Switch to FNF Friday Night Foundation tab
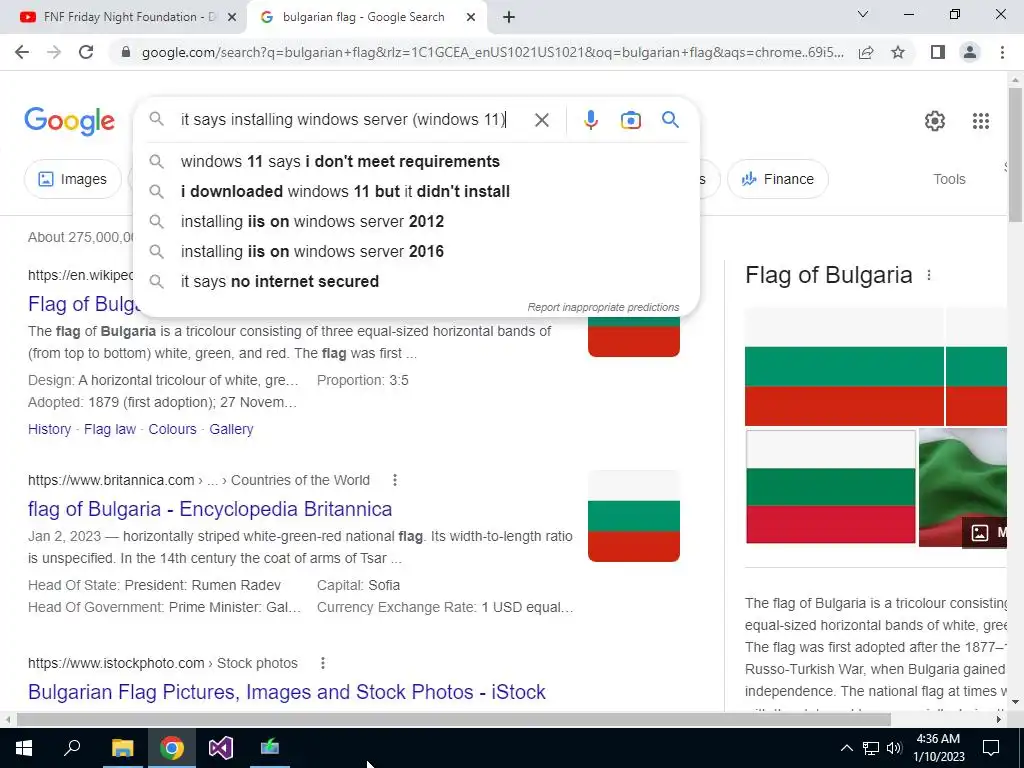1024x768 pixels. [x=123, y=18]
